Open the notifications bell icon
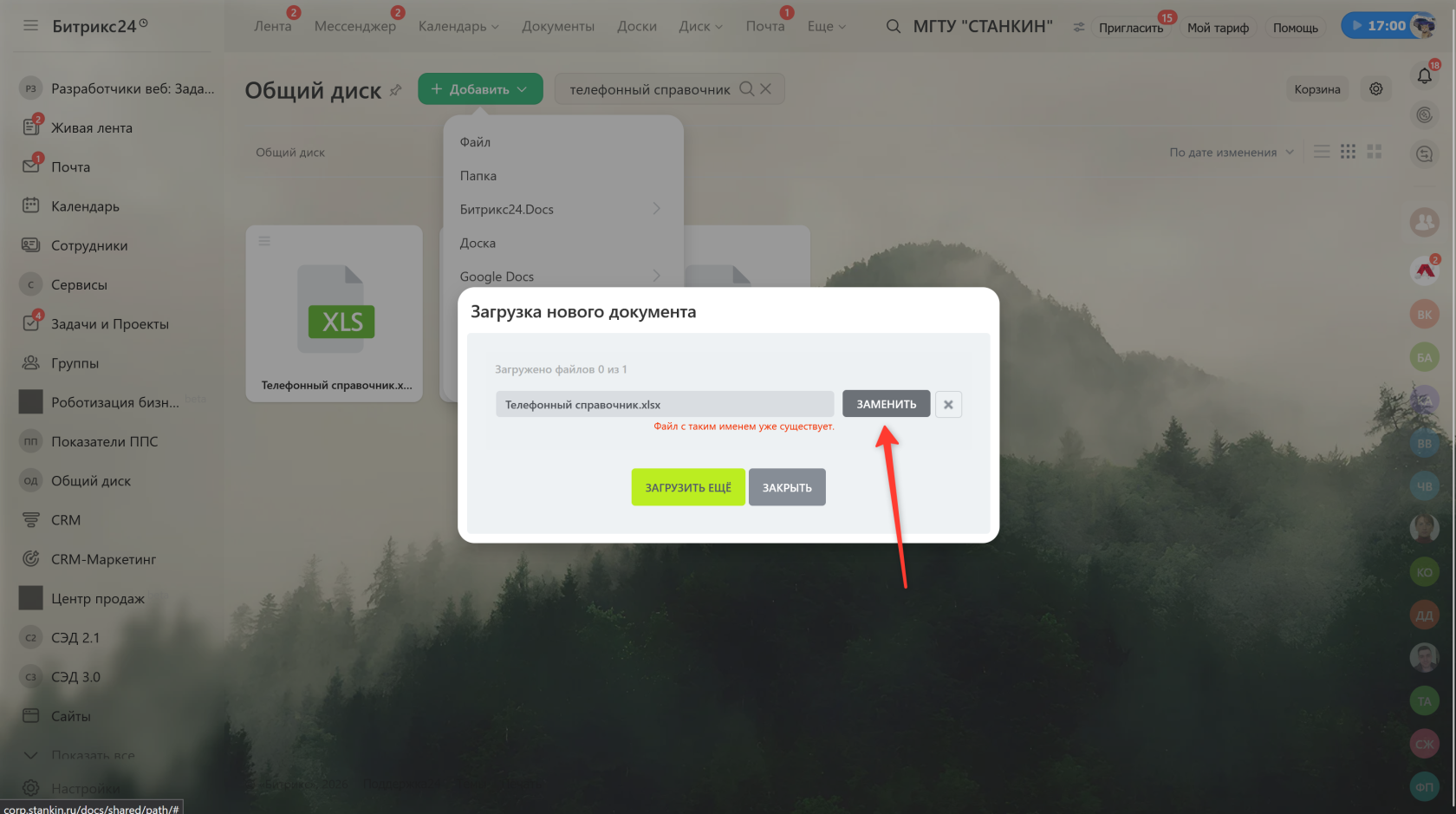Image resolution: width=1456 pixels, height=814 pixels. pyautogui.click(x=1424, y=76)
